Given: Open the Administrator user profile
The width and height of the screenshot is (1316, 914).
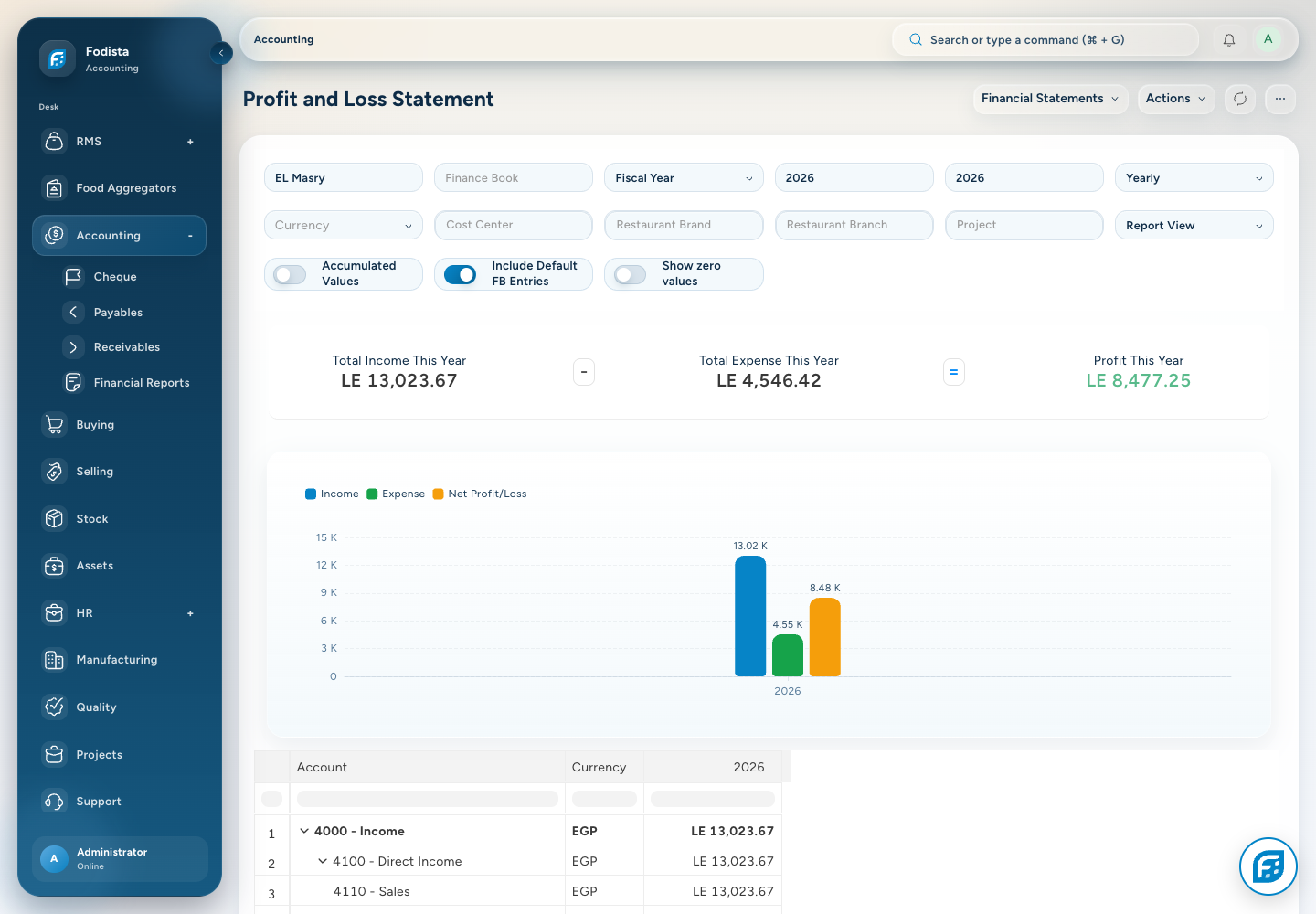Looking at the screenshot, I should pos(120,859).
